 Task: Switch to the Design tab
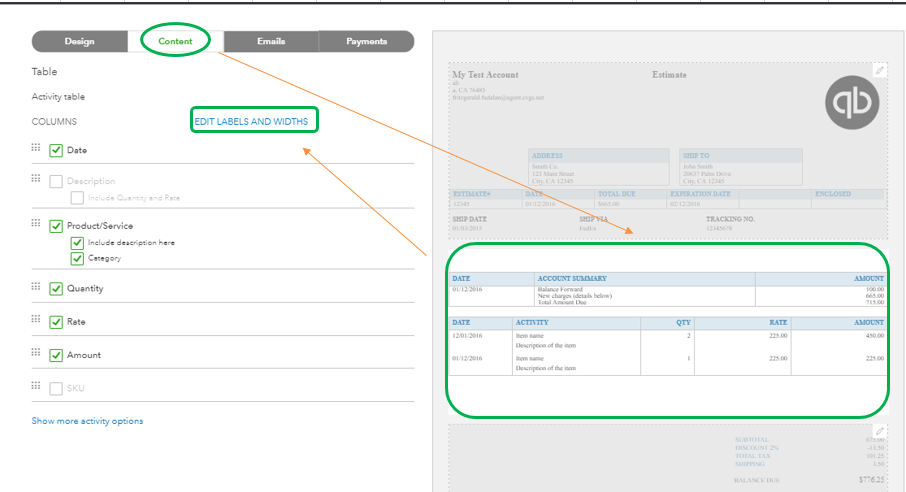(80, 42)
